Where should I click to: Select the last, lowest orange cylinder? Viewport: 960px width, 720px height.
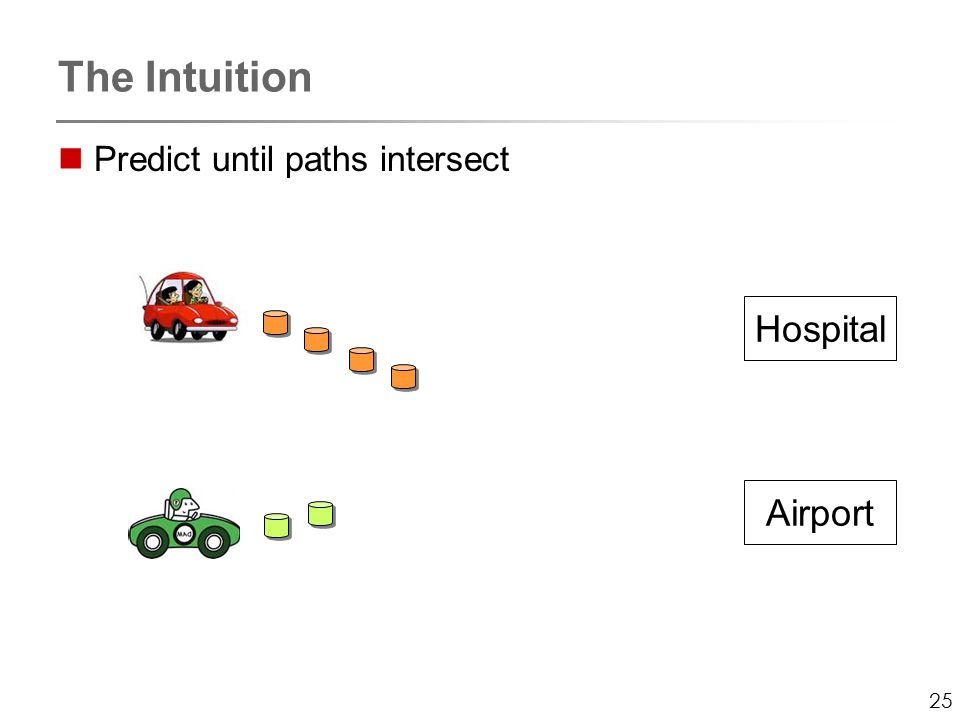click(x=404, y=377)
